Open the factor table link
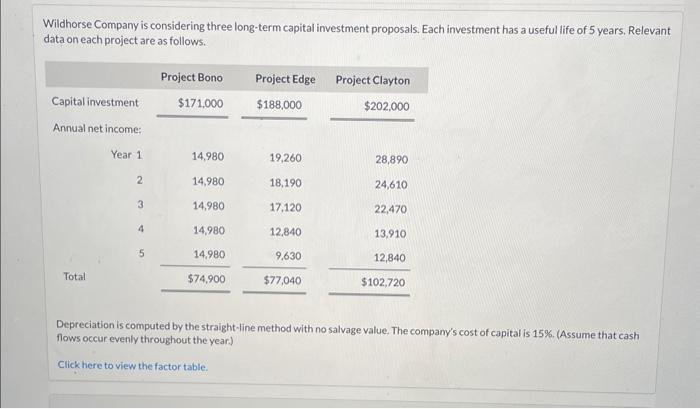700x409 pixels. click(x=133, y=366)
